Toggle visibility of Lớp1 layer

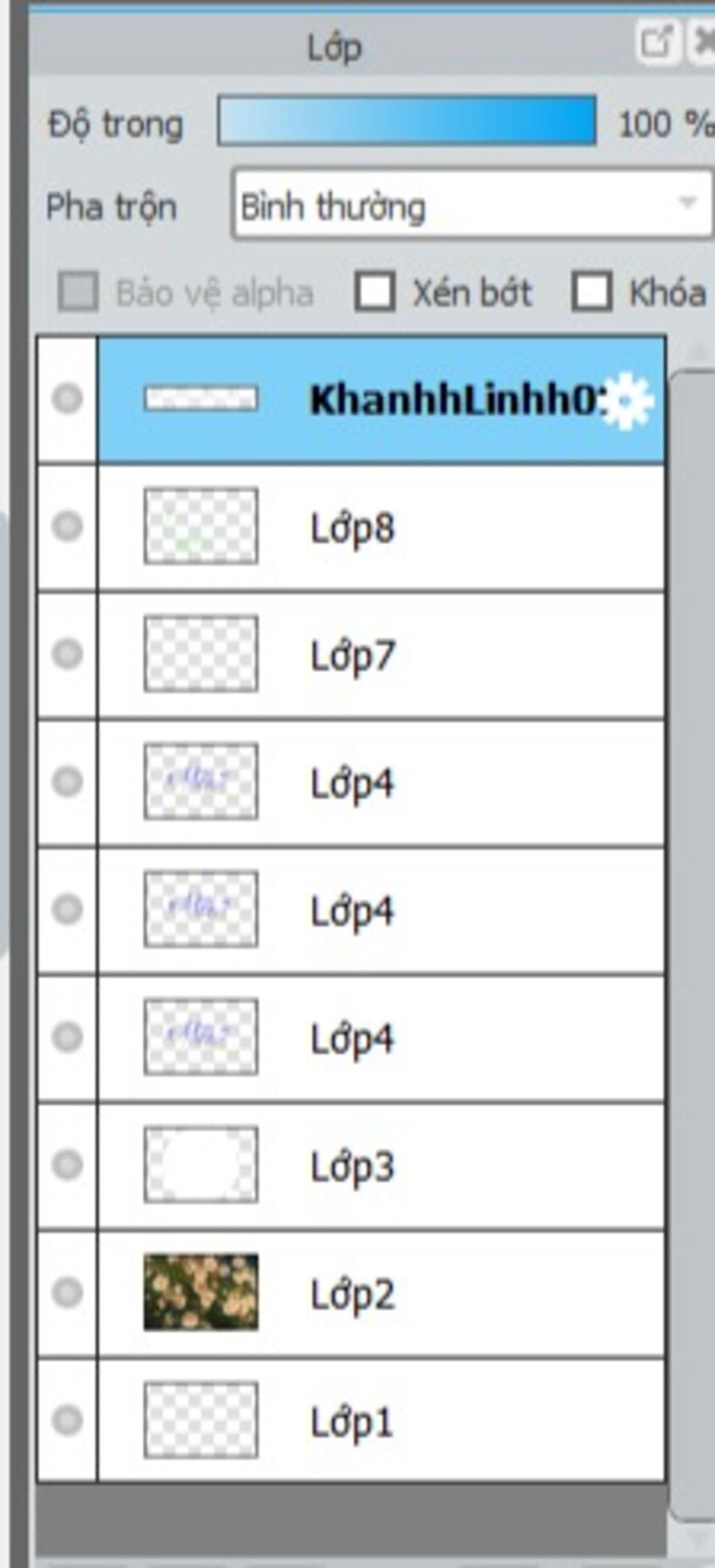click(x=68, y=1419)
